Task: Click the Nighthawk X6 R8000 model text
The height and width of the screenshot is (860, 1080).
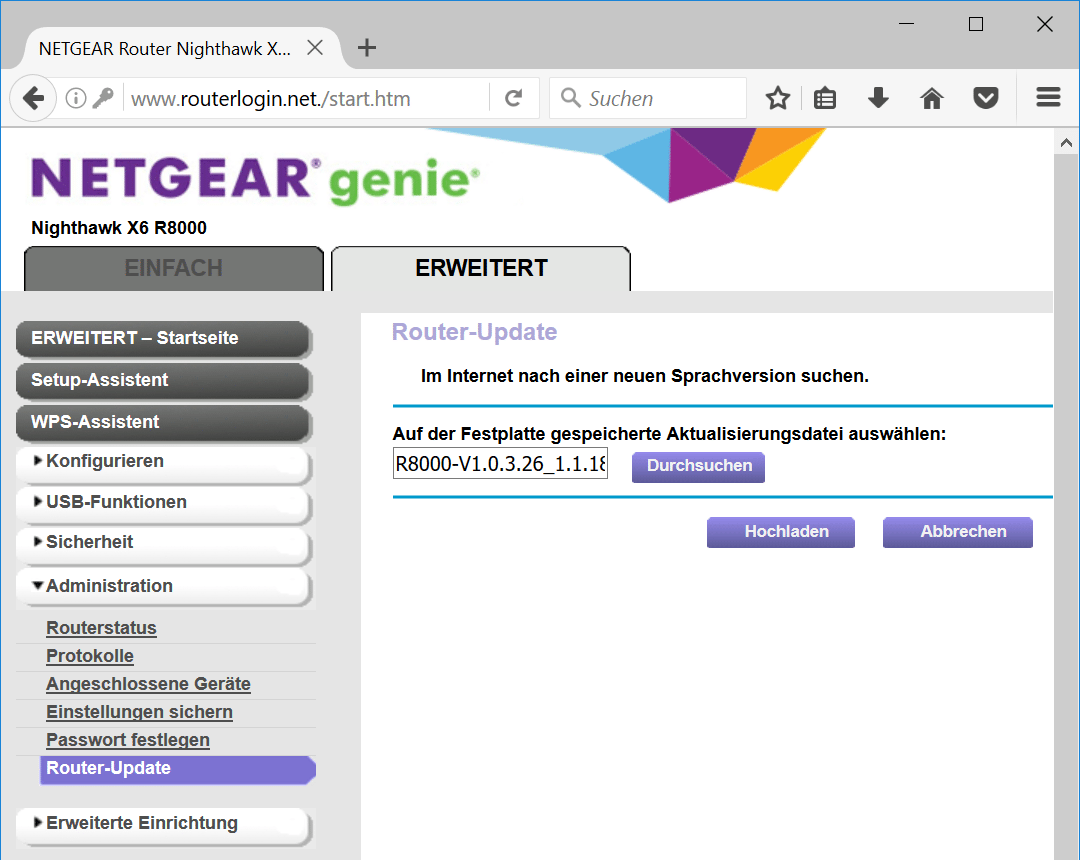Action: [x=118, y=228]
